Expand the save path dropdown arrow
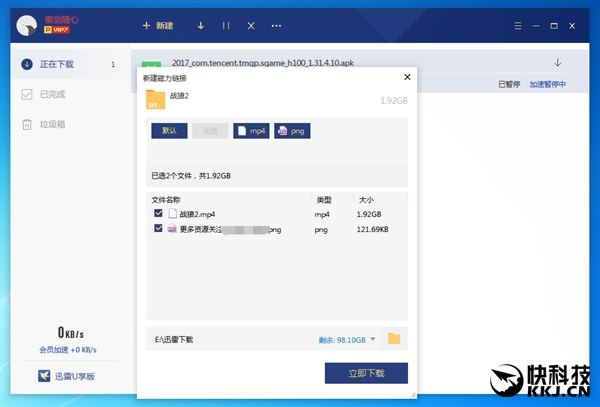Viewport: 600px width, 407px height. [373, 339]
